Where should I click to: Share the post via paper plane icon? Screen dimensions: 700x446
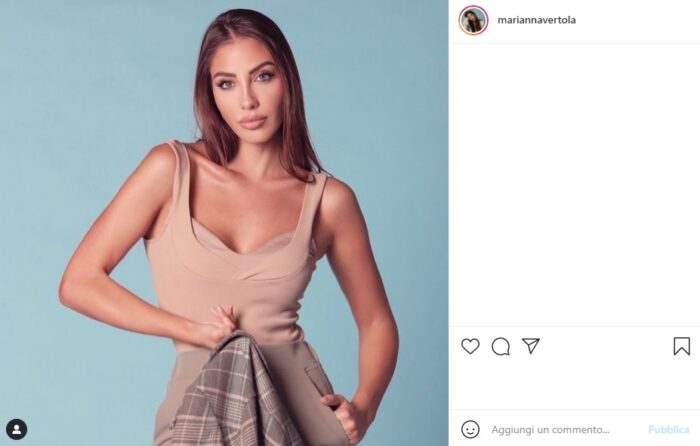[531, 346]
